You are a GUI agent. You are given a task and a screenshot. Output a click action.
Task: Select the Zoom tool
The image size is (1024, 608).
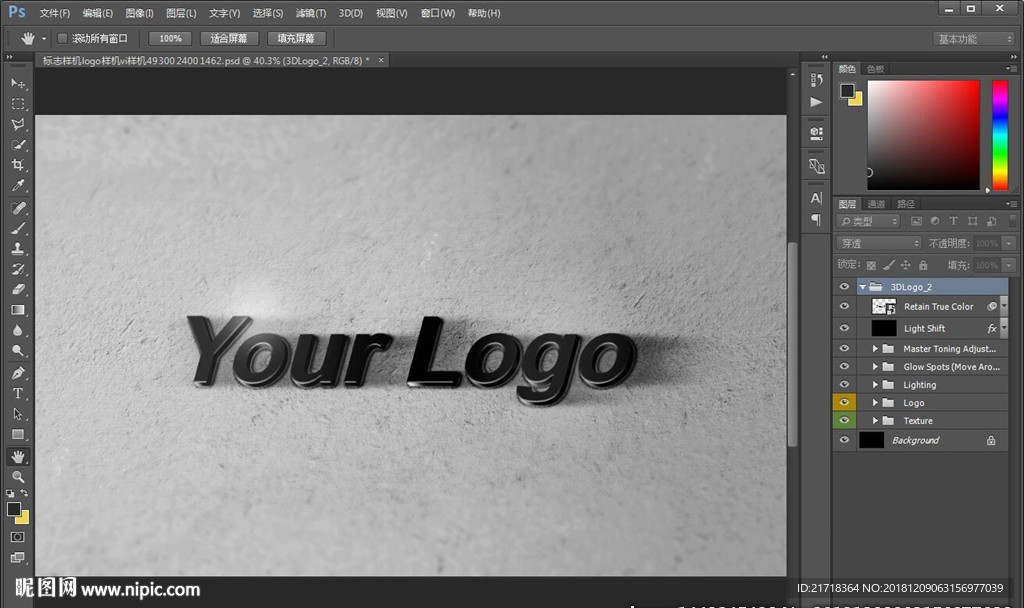18,477
